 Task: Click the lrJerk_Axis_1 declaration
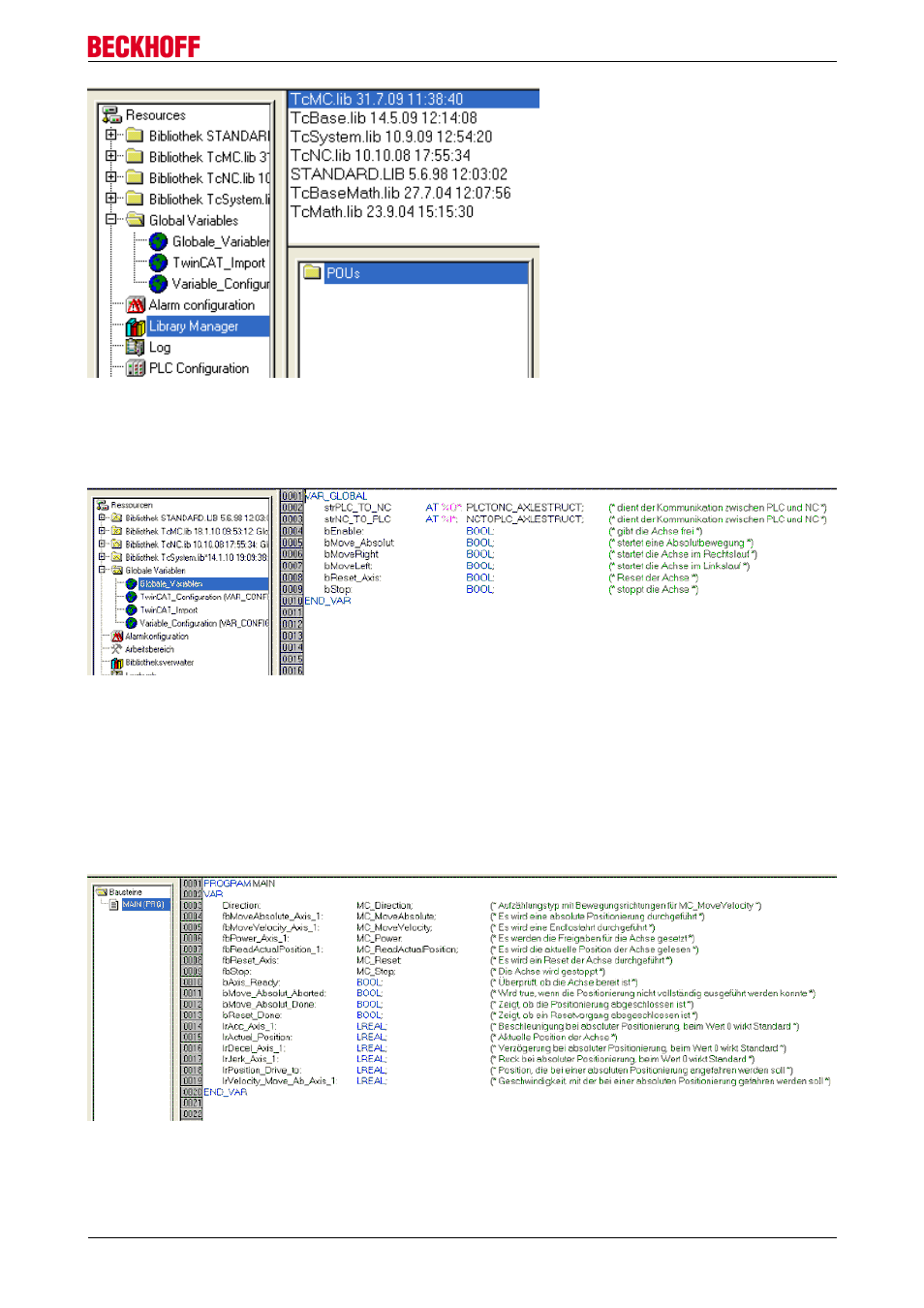(x=250, y=1059)
